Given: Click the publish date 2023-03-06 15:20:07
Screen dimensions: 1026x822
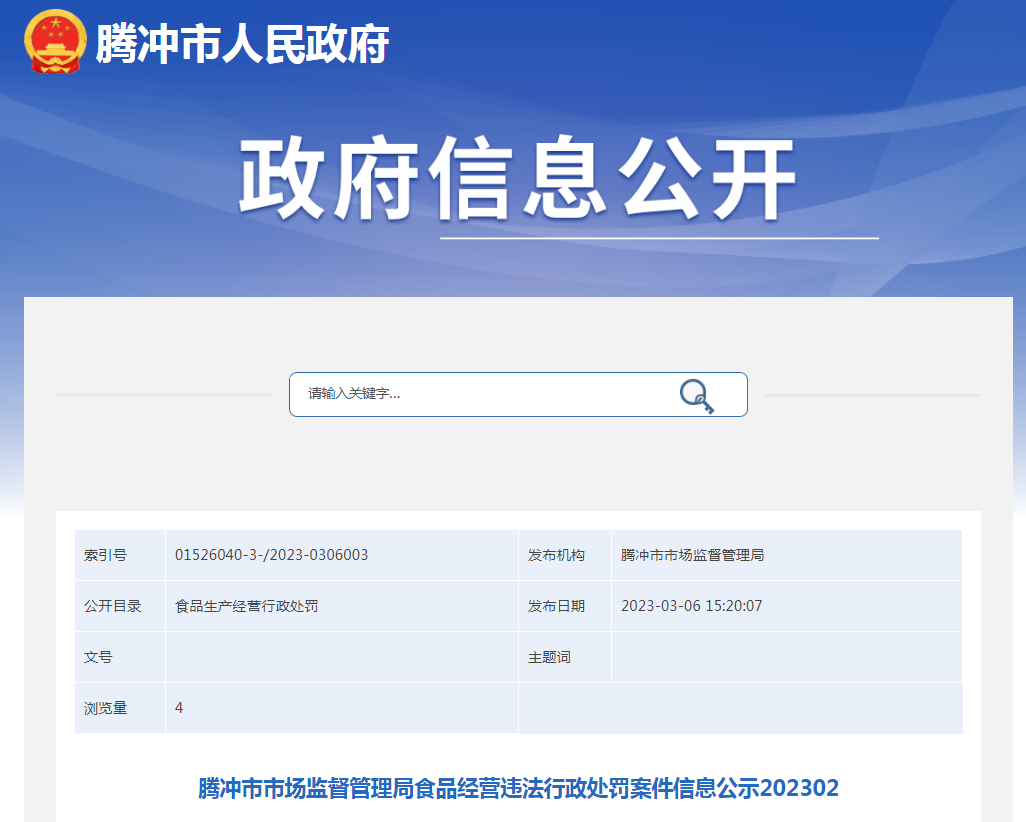Looking at the screenshot, I should 691,606.
